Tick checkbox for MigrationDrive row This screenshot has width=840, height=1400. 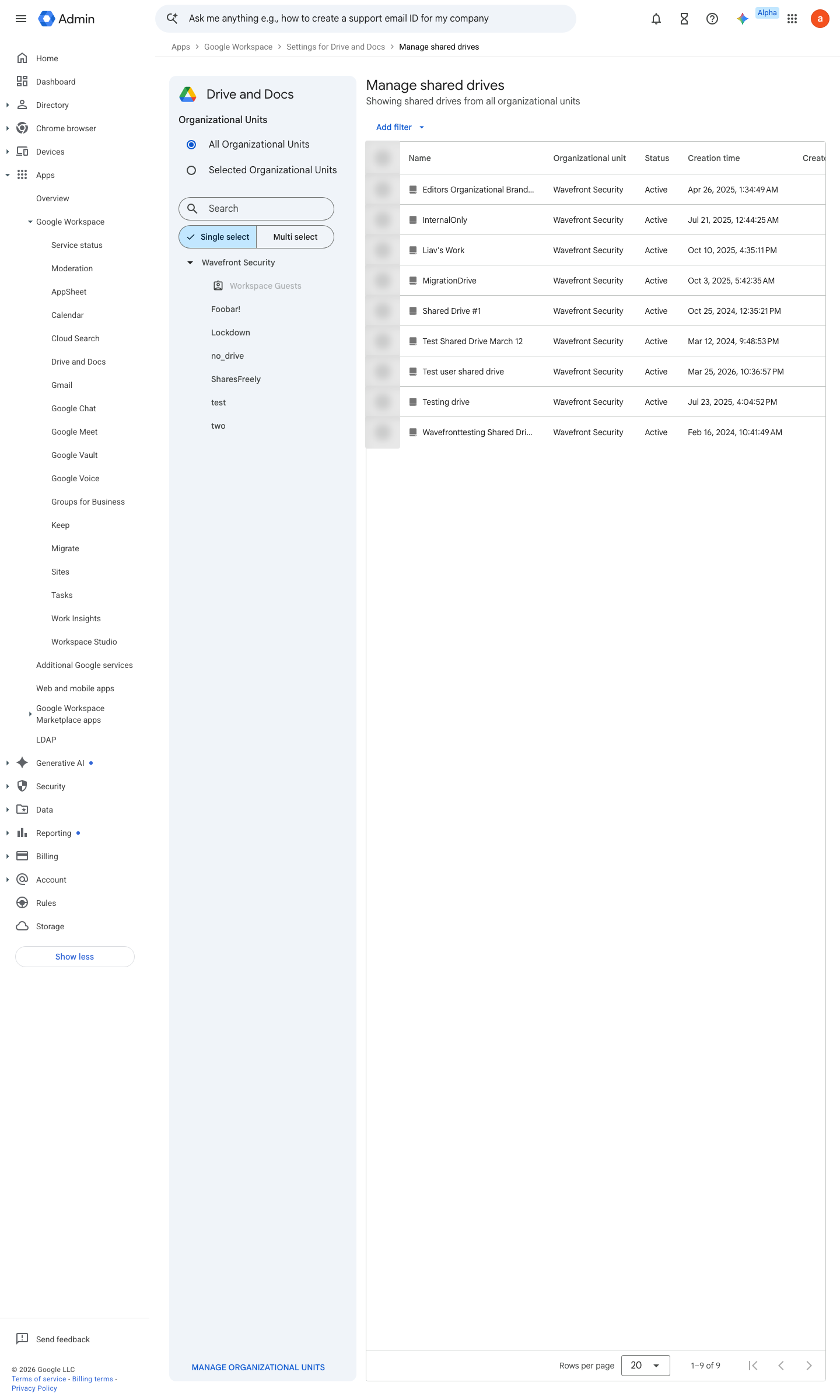coord(383,281)
